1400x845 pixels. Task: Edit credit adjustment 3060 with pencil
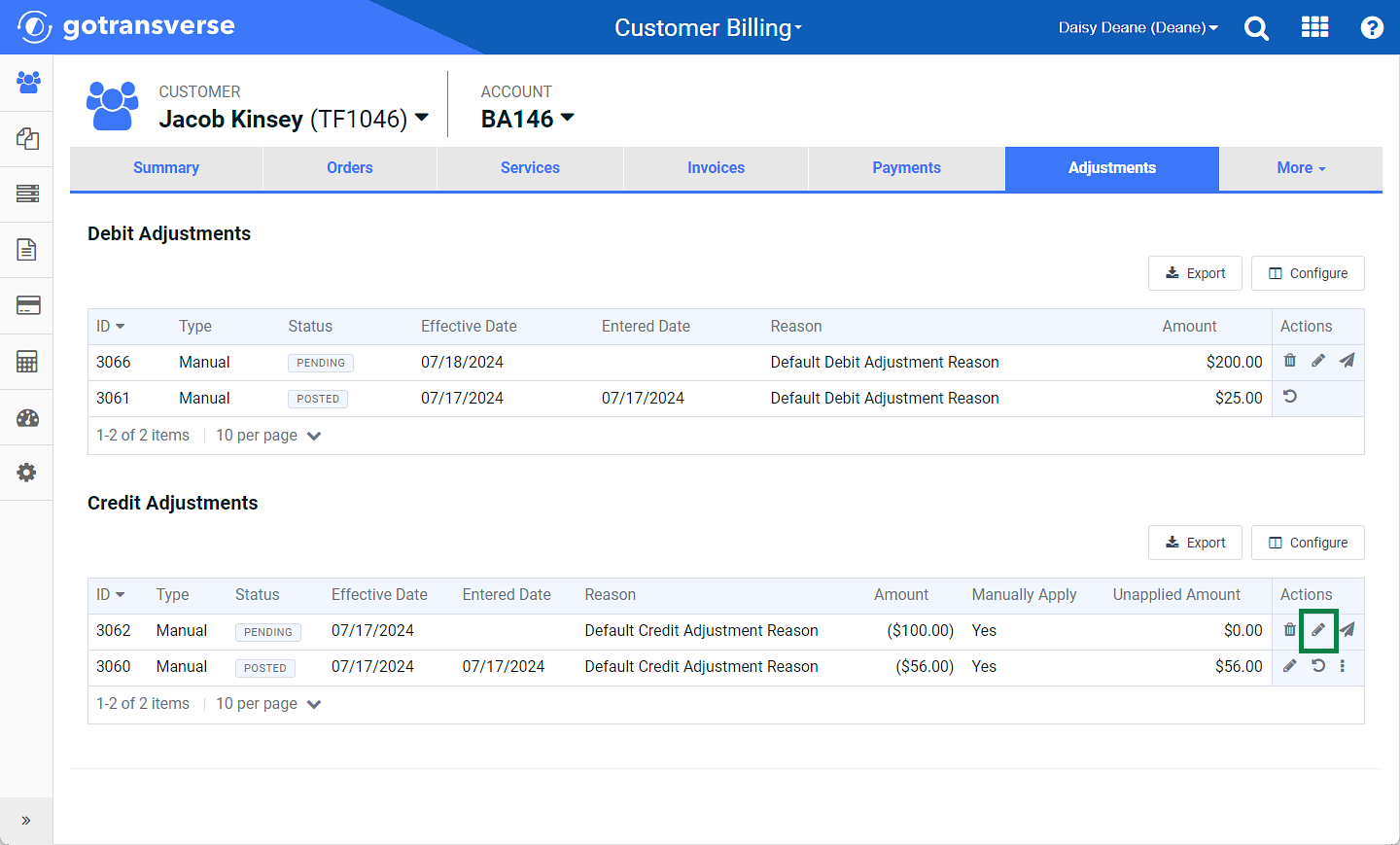1290,666
